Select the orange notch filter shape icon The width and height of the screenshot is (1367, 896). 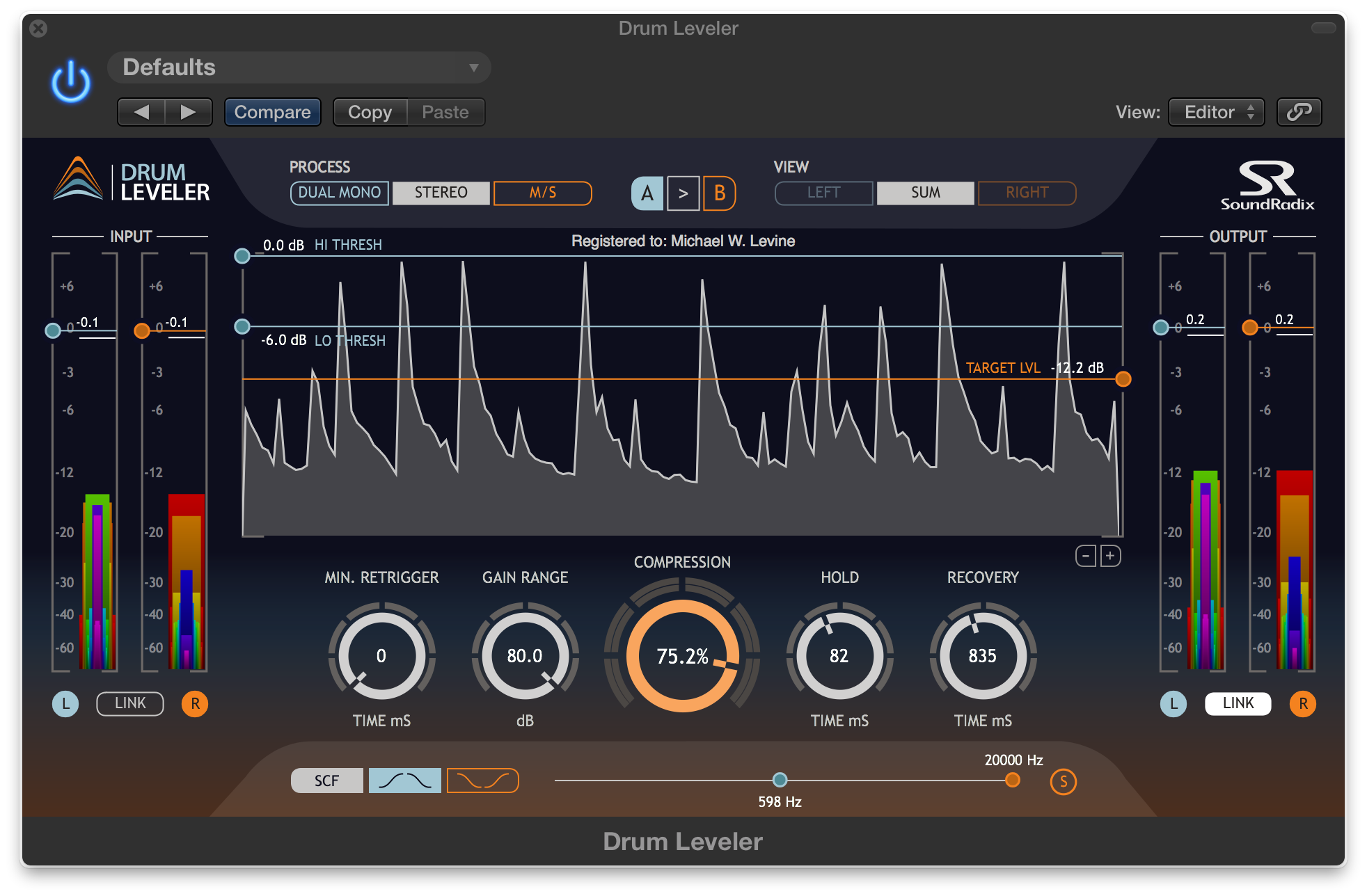[482, 781]
